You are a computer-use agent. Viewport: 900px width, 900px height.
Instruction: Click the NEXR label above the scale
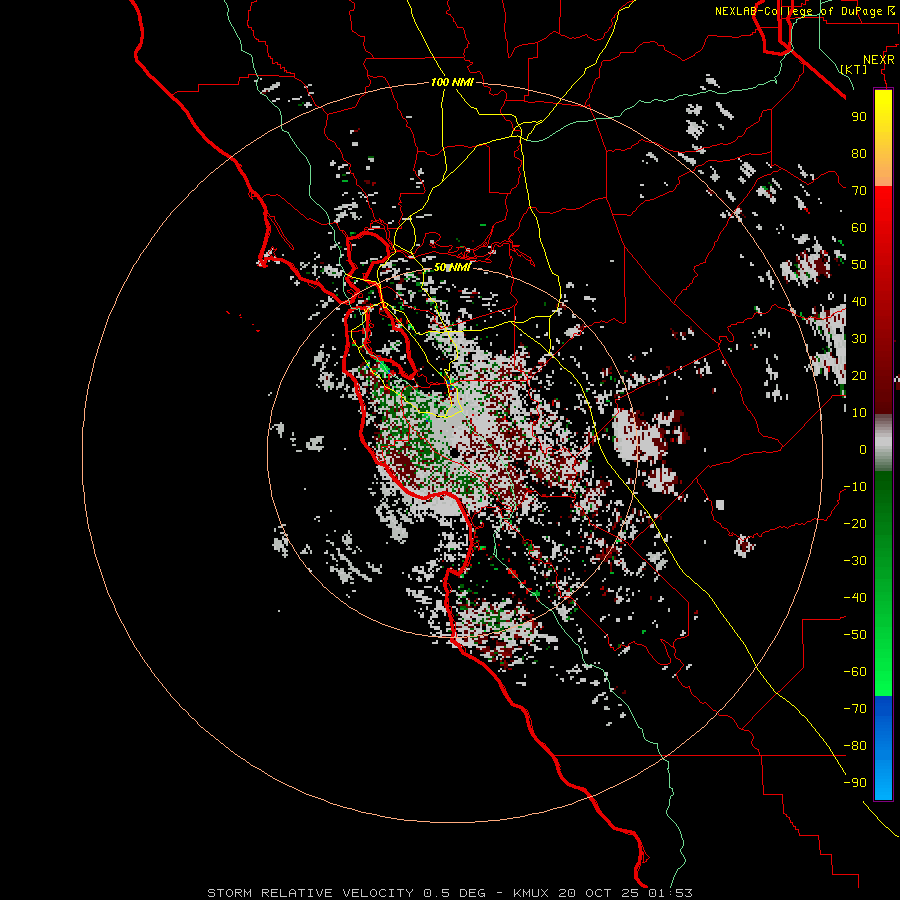pos(878,60)
